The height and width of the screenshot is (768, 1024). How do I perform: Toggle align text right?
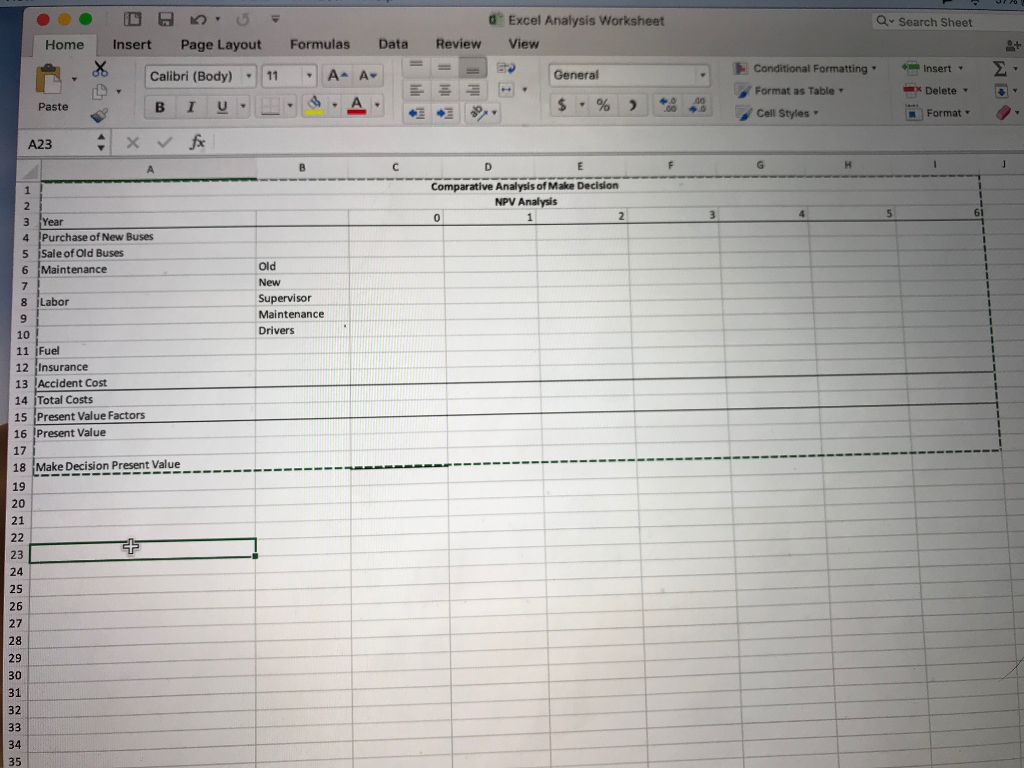coord(473,90)
